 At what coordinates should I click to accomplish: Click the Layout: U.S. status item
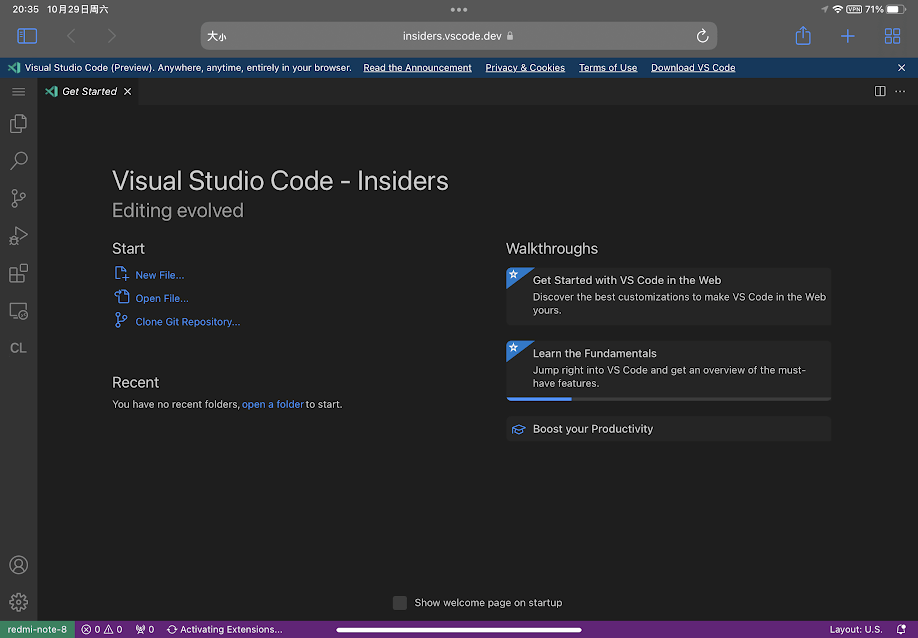855,629
